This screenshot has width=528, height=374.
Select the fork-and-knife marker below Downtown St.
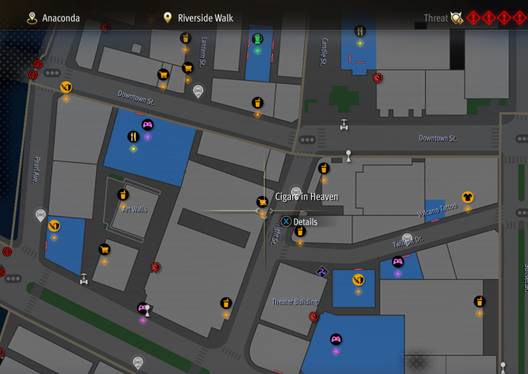[x=133, y=137]
